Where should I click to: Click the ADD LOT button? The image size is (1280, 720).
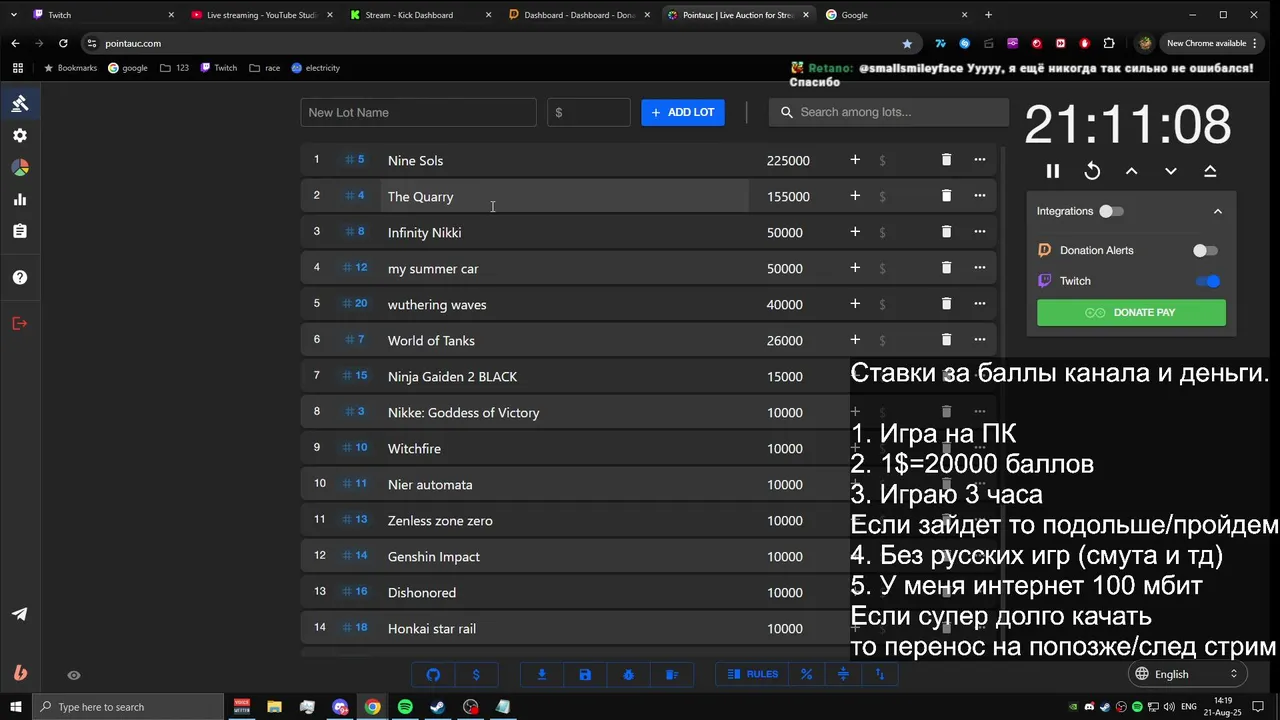(x=683, y=112)
